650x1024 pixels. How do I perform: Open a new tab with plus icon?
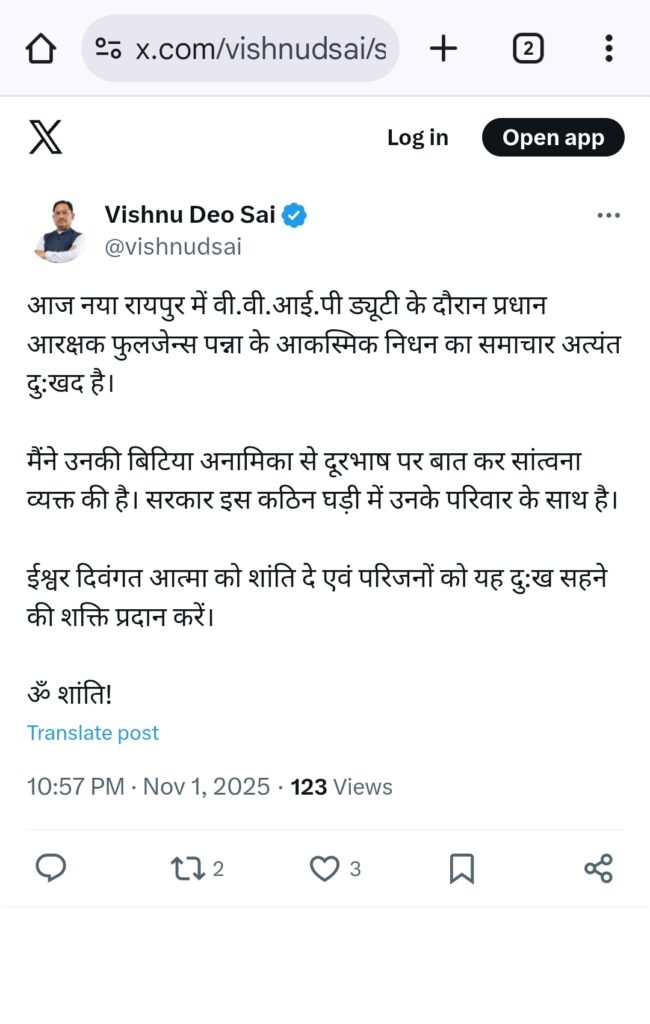(443, 48)
